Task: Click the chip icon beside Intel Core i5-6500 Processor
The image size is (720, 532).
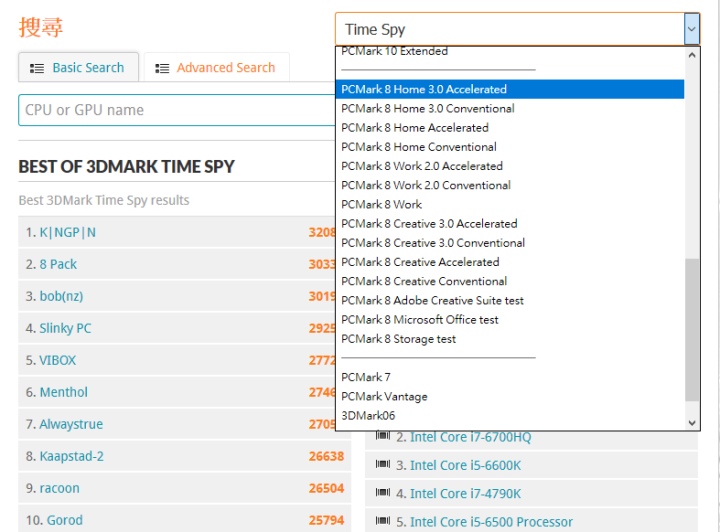Action: tap(382, 521)
